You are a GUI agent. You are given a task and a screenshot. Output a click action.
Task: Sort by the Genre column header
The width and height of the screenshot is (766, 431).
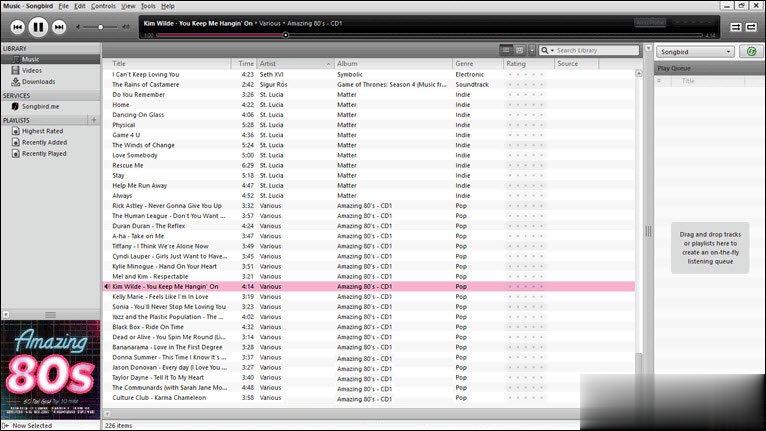pos(478,64)
